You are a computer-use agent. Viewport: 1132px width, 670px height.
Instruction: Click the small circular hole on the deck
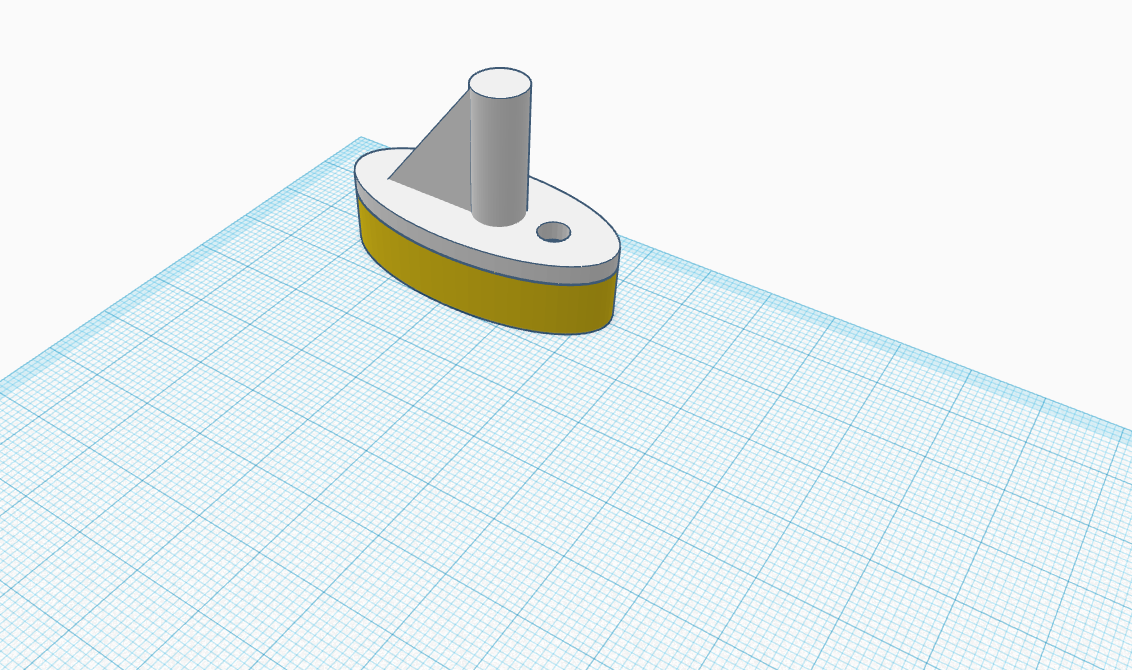click(554, 232)
